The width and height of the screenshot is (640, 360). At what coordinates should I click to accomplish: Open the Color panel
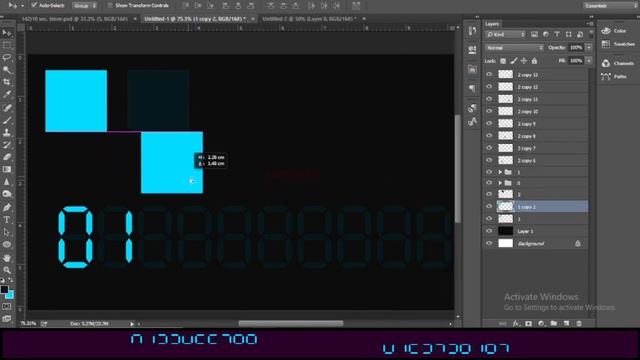[614, 31]
